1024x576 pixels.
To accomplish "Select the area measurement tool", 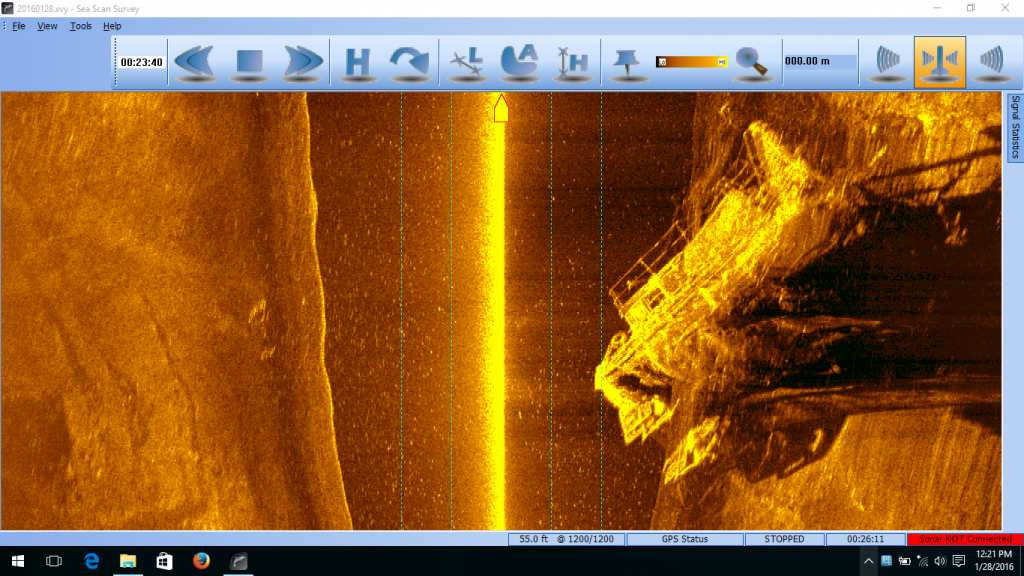I will tap(518, 62).
